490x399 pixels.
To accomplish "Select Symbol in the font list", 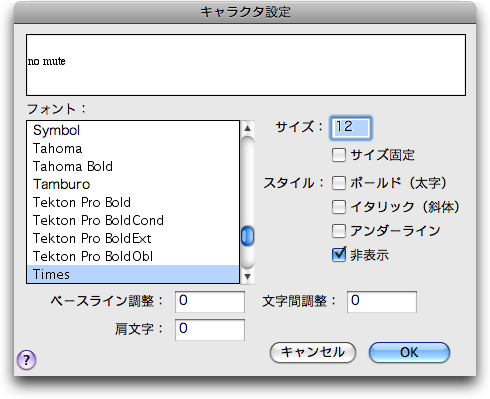I will [x=133, y=130].
